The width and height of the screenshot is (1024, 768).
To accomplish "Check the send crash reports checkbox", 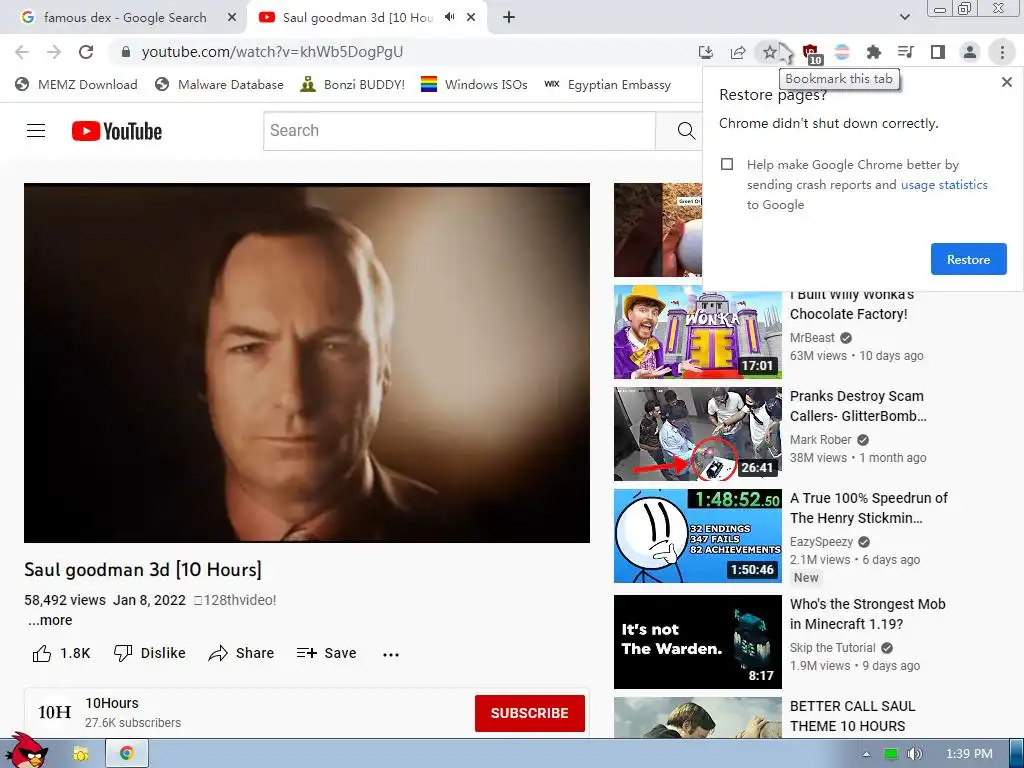I will [727, 164].
